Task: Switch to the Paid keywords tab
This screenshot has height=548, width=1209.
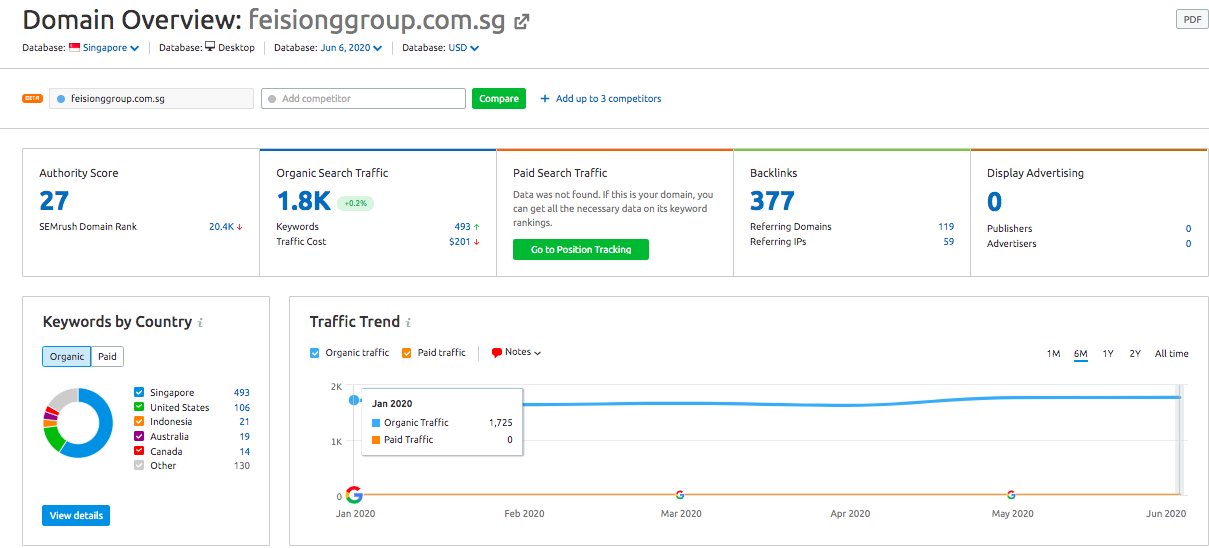Action: click(x=107, y=356)
